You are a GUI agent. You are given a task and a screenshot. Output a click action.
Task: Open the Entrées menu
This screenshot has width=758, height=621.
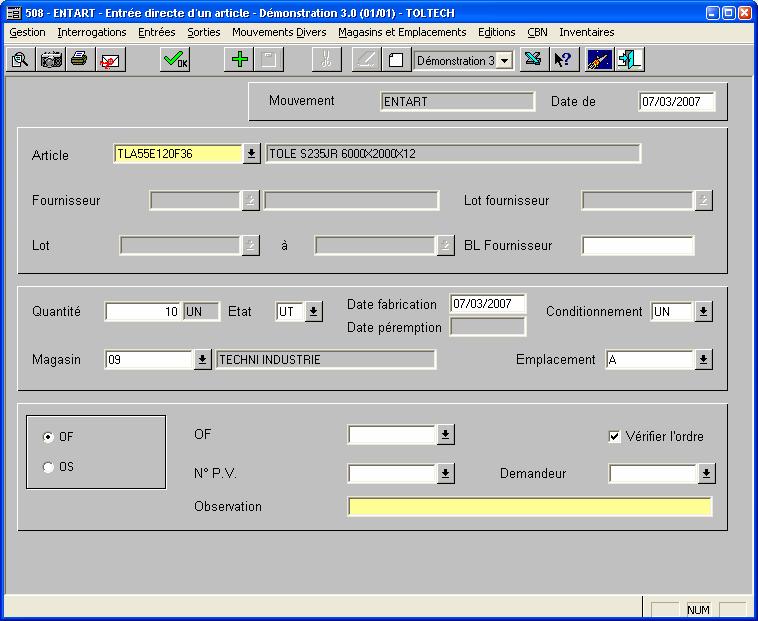[156, 32]
